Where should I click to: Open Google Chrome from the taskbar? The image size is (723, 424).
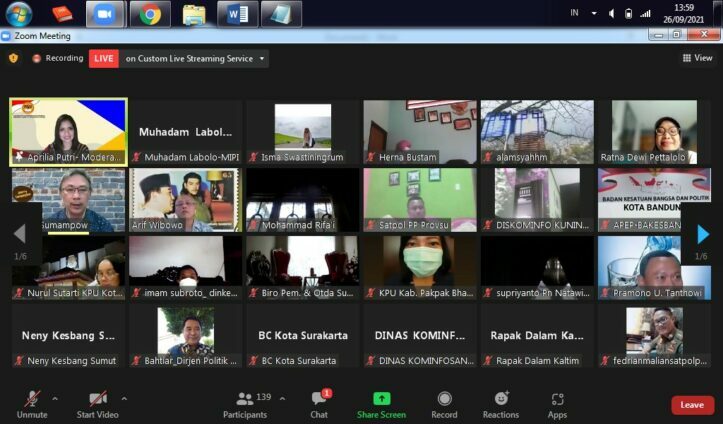coord(150,14)
